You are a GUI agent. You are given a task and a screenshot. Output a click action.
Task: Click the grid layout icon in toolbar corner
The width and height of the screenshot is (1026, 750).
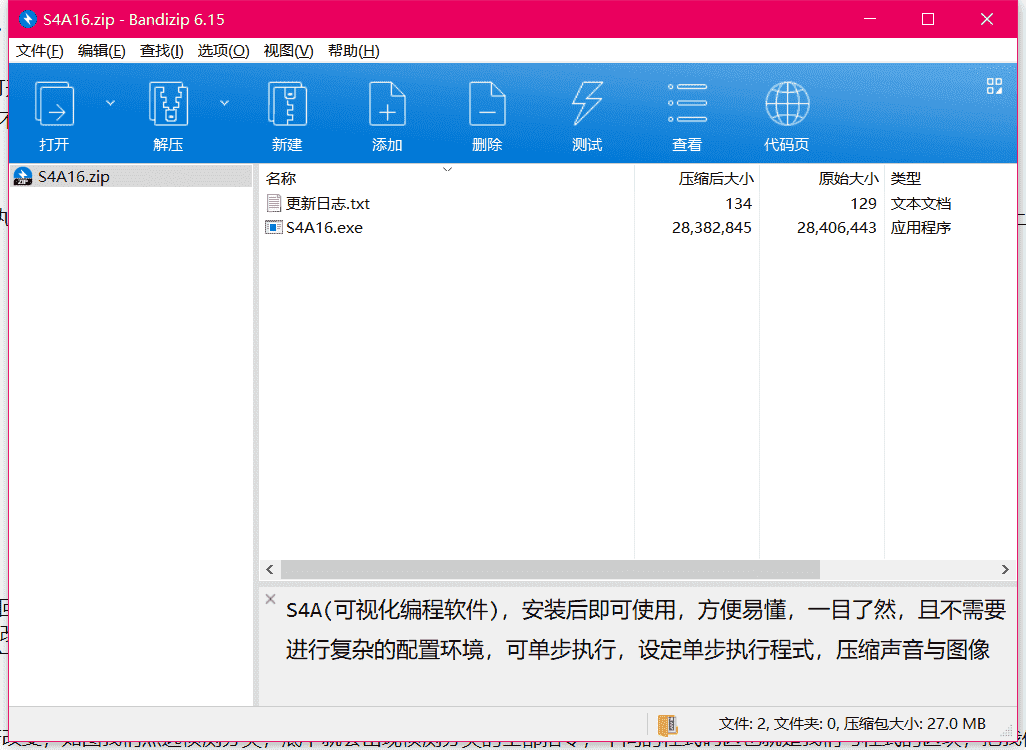[994, 86]
